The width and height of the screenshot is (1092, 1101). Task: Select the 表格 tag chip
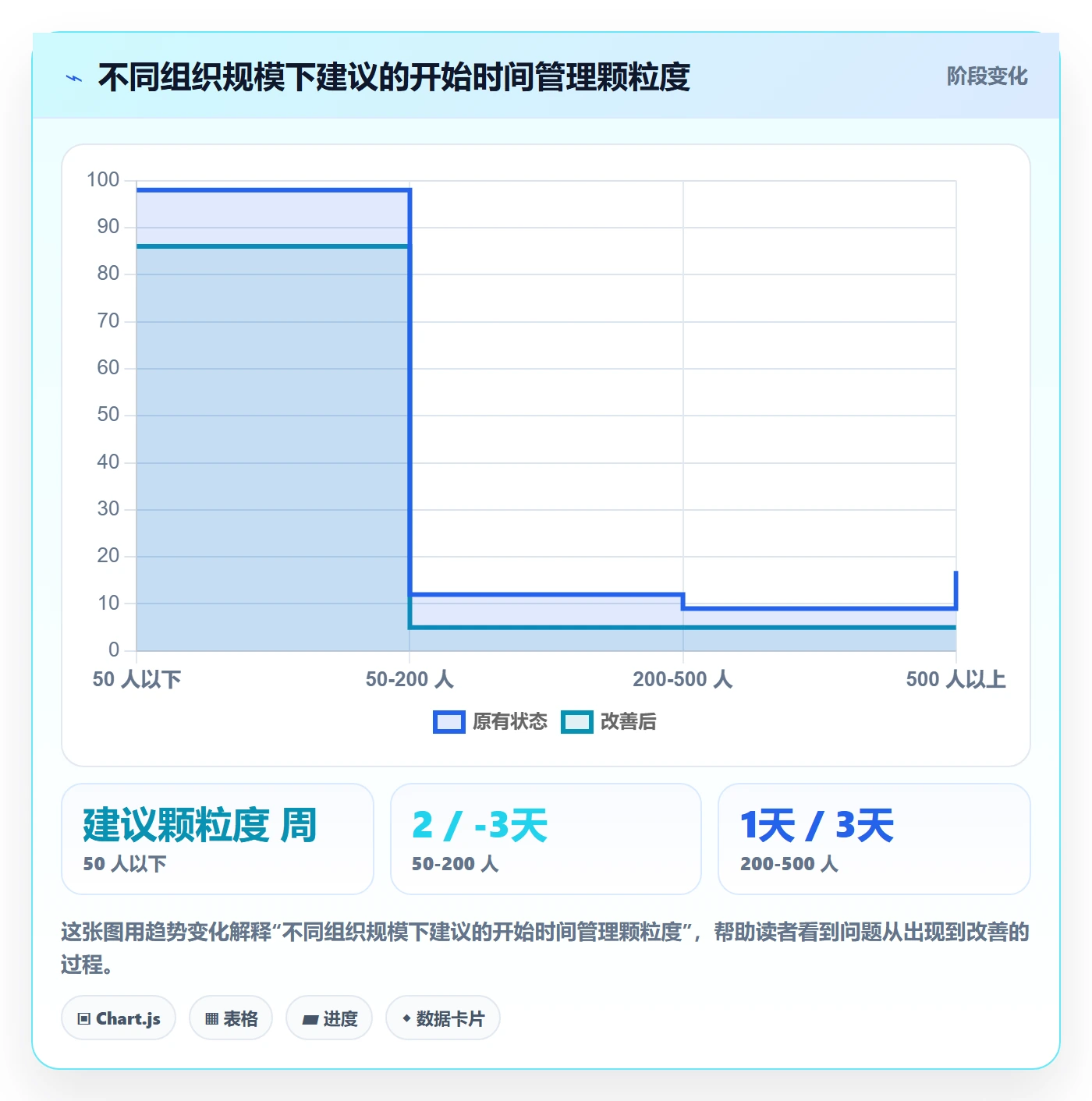tap(231, 1018)
